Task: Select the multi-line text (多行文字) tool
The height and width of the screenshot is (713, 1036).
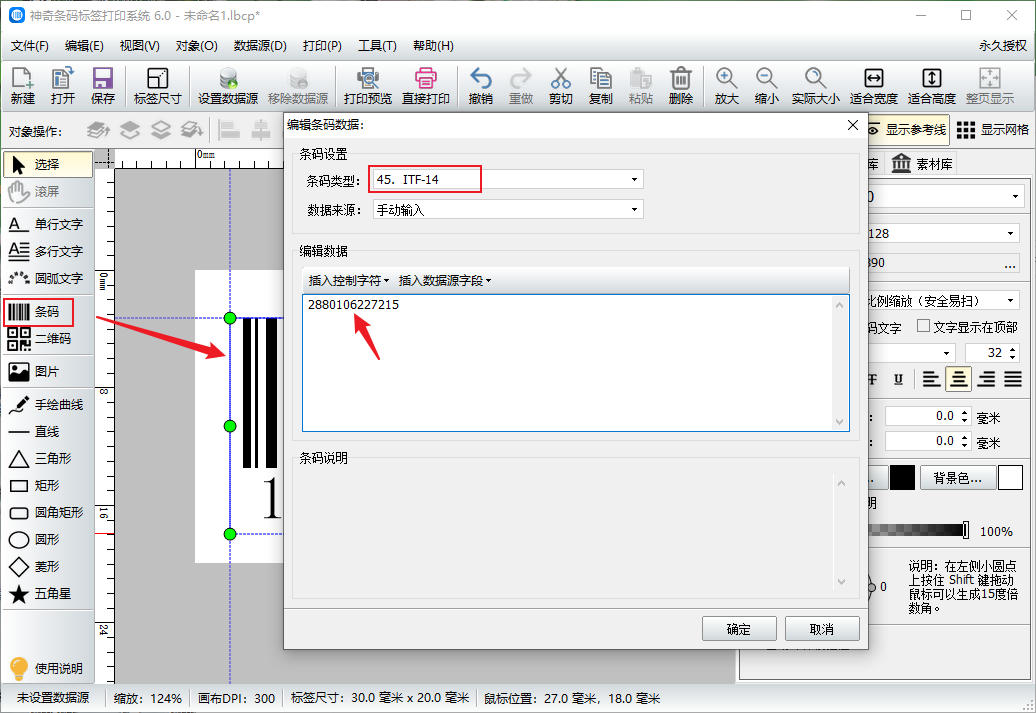Action: 48,252
